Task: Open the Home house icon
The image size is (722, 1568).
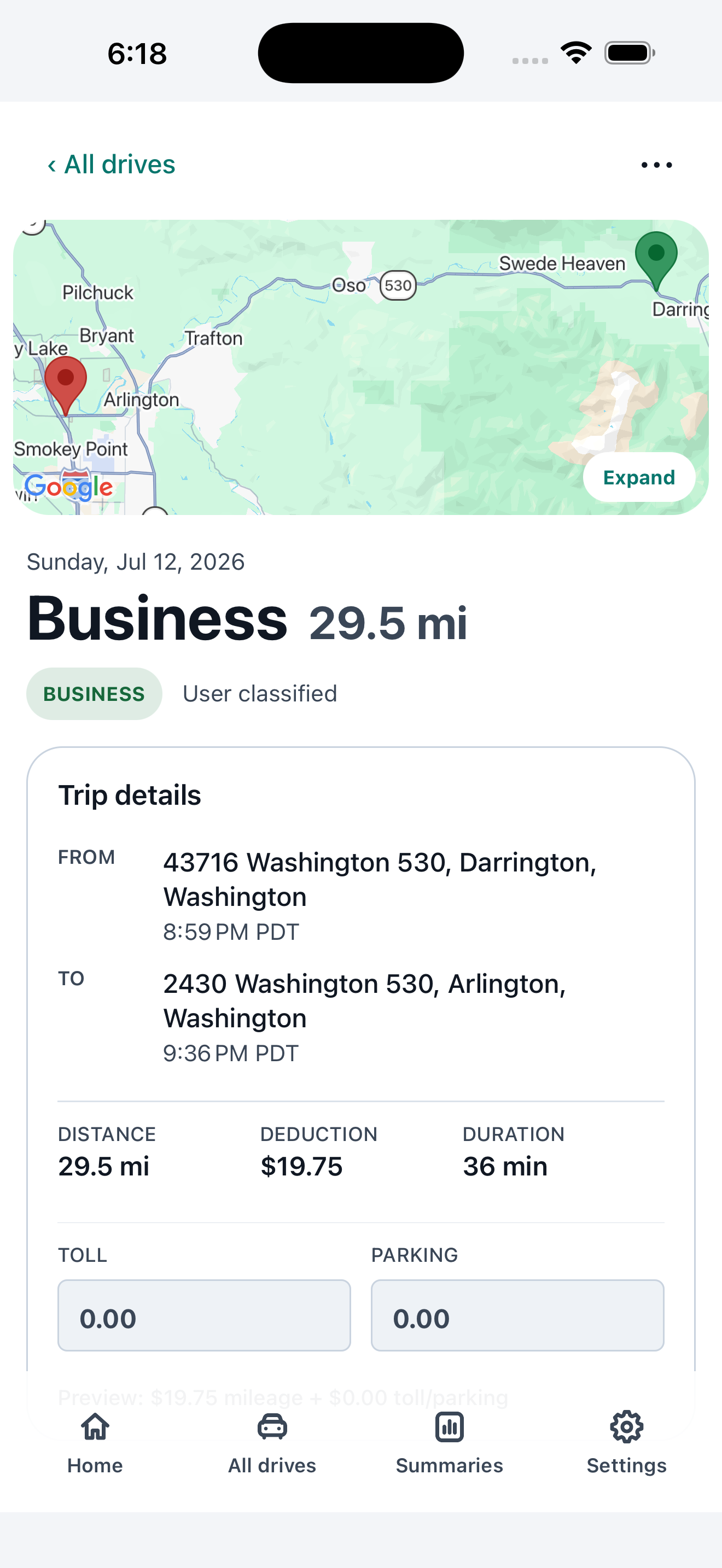Action: point(95,1426)
